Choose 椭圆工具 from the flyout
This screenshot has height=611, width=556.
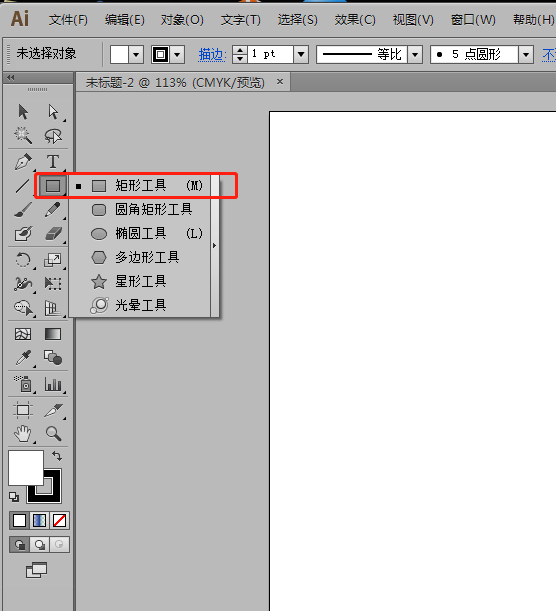(140, 233)
